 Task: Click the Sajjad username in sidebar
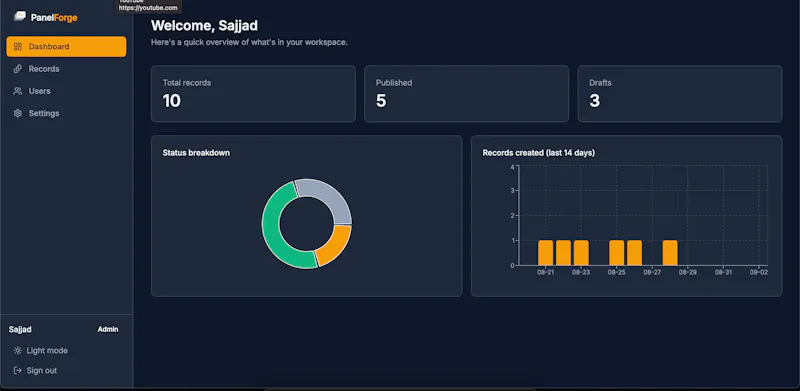(x=20, y=330)
